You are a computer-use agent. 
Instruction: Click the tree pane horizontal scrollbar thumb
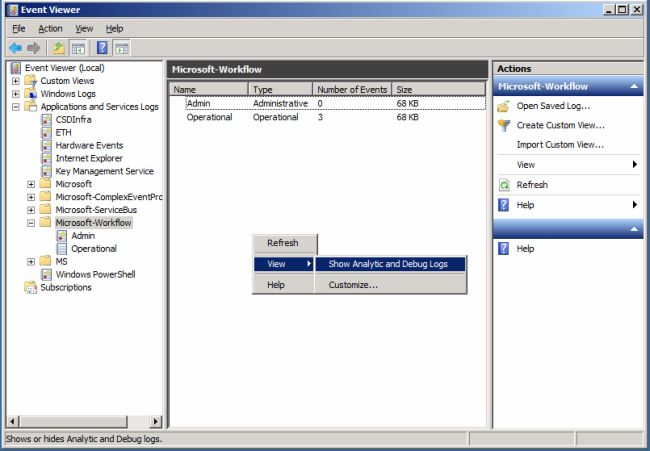pyautogui.click(x=73, y=422)
